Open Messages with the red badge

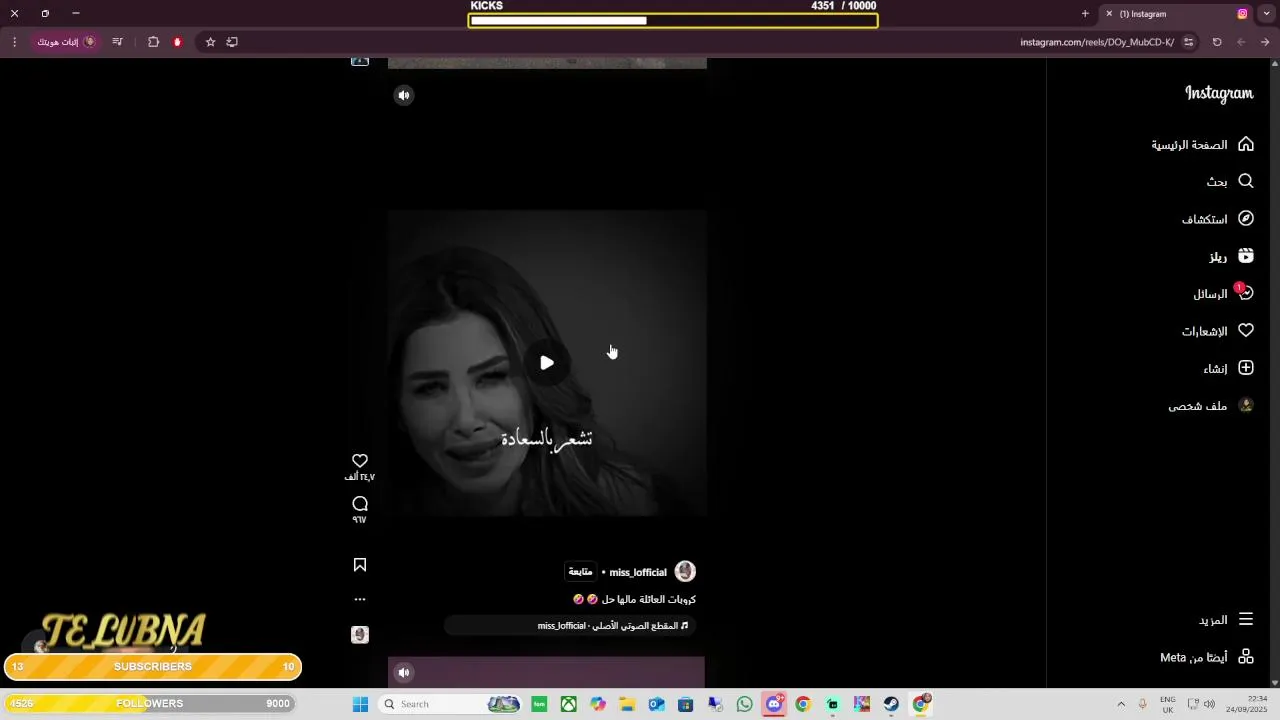point(1223,294)
